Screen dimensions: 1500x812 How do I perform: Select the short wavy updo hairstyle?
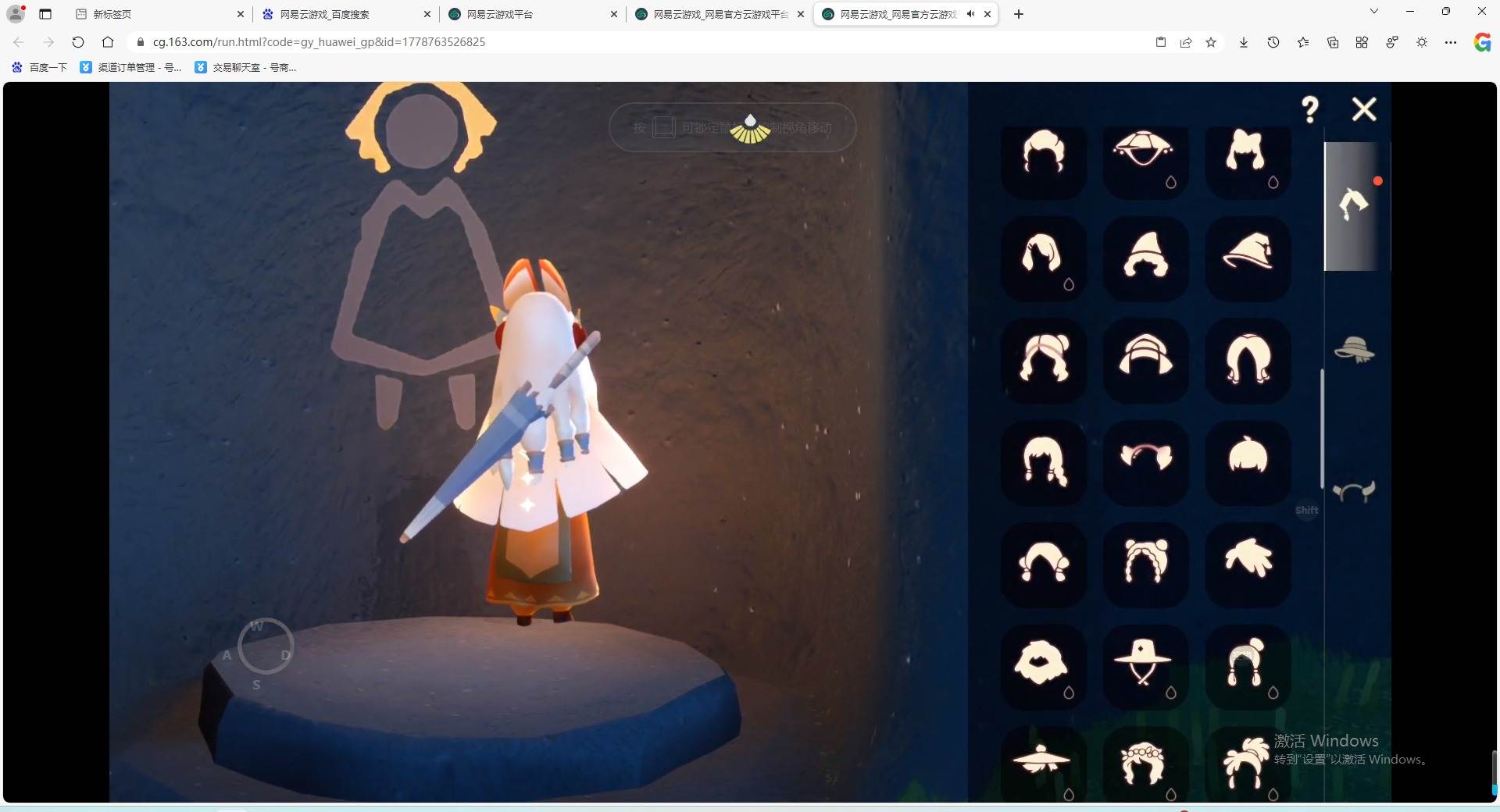(x=1044, y=152)
